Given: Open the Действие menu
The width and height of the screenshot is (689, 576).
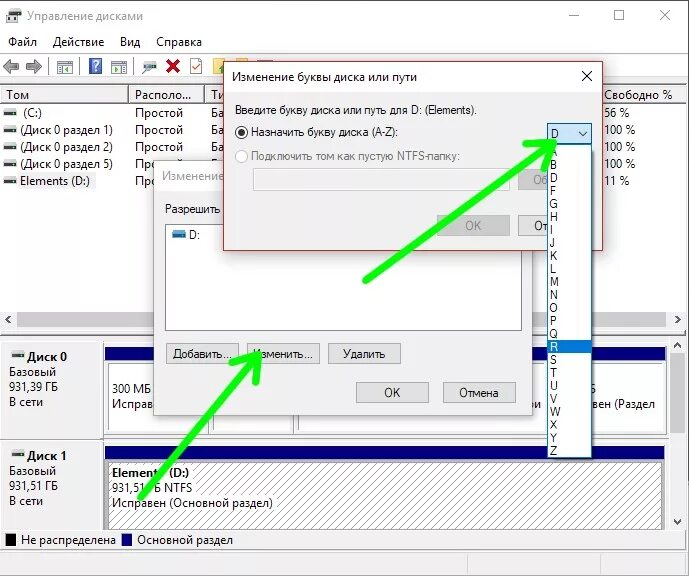Looking at the screenshot, I should click(78, 42).
